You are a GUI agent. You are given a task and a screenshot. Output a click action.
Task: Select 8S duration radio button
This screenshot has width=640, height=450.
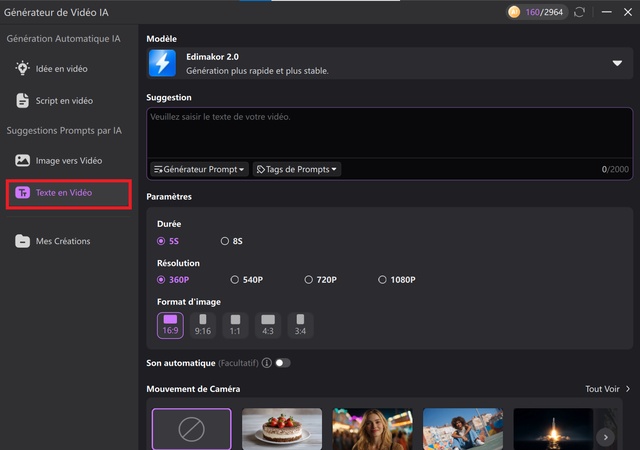(x=225, y=241)
